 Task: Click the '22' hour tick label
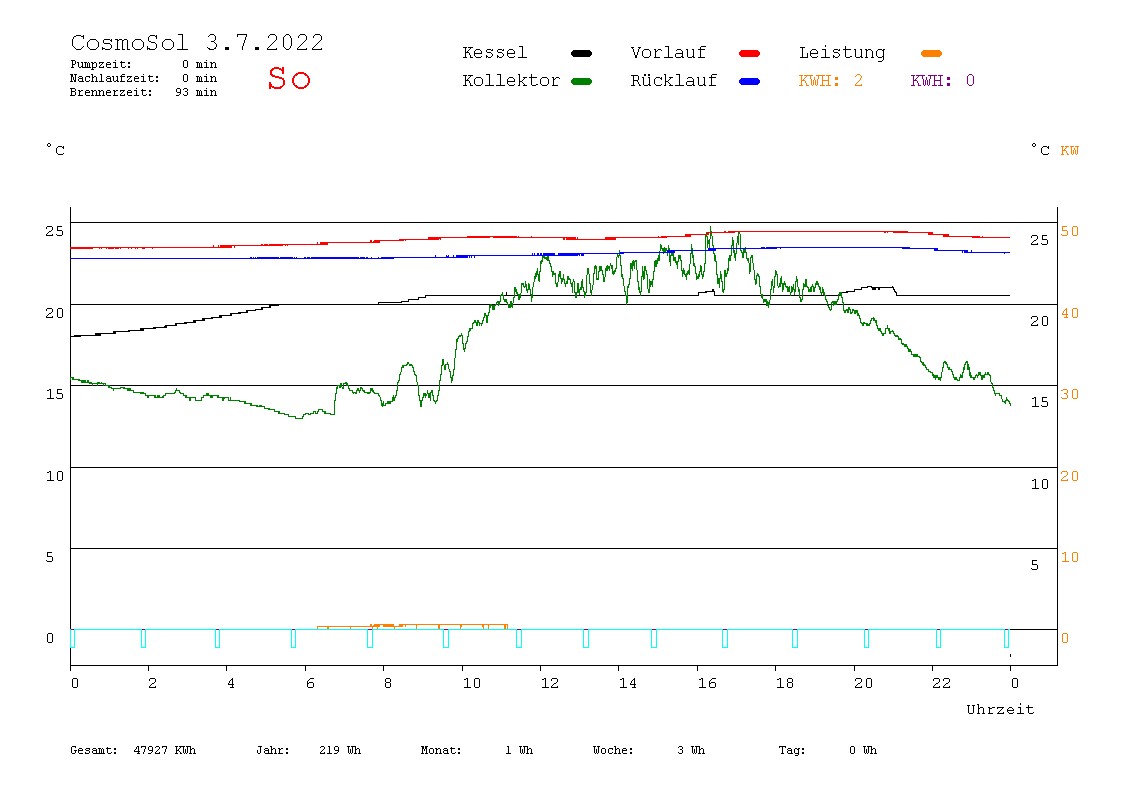(x=942, y=683)
